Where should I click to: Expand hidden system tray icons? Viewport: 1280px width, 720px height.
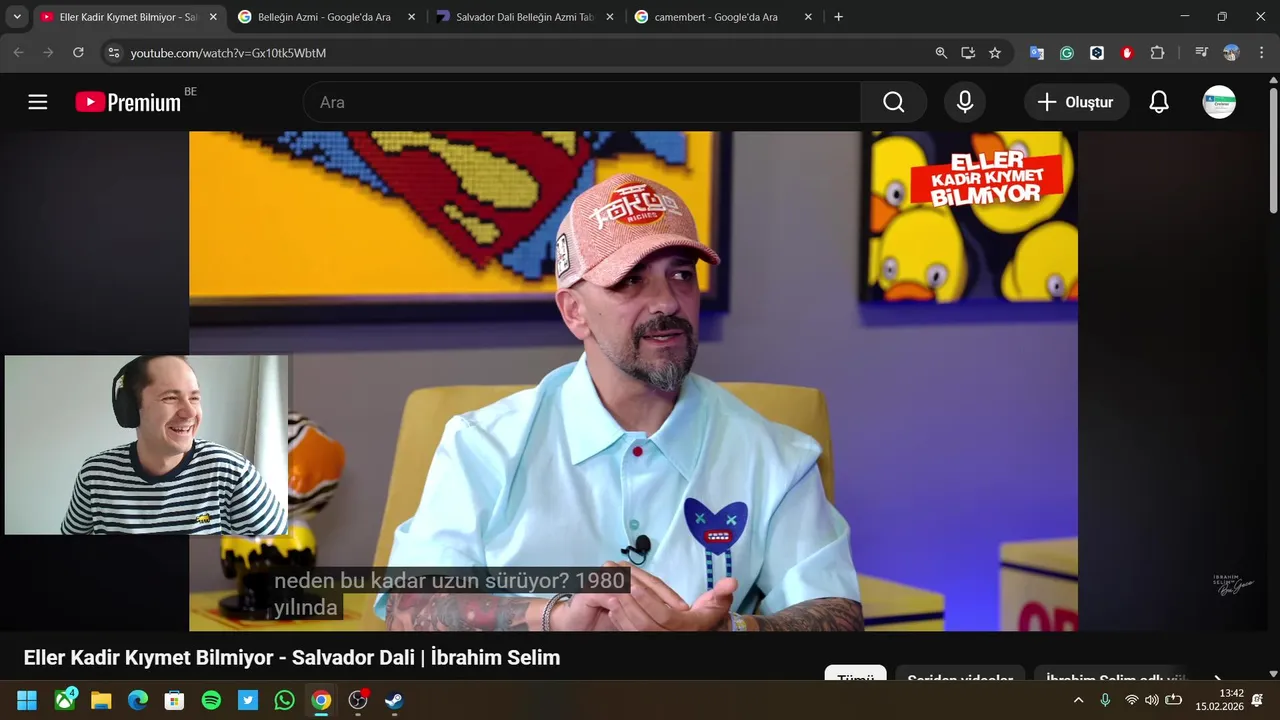(1078, 700)
